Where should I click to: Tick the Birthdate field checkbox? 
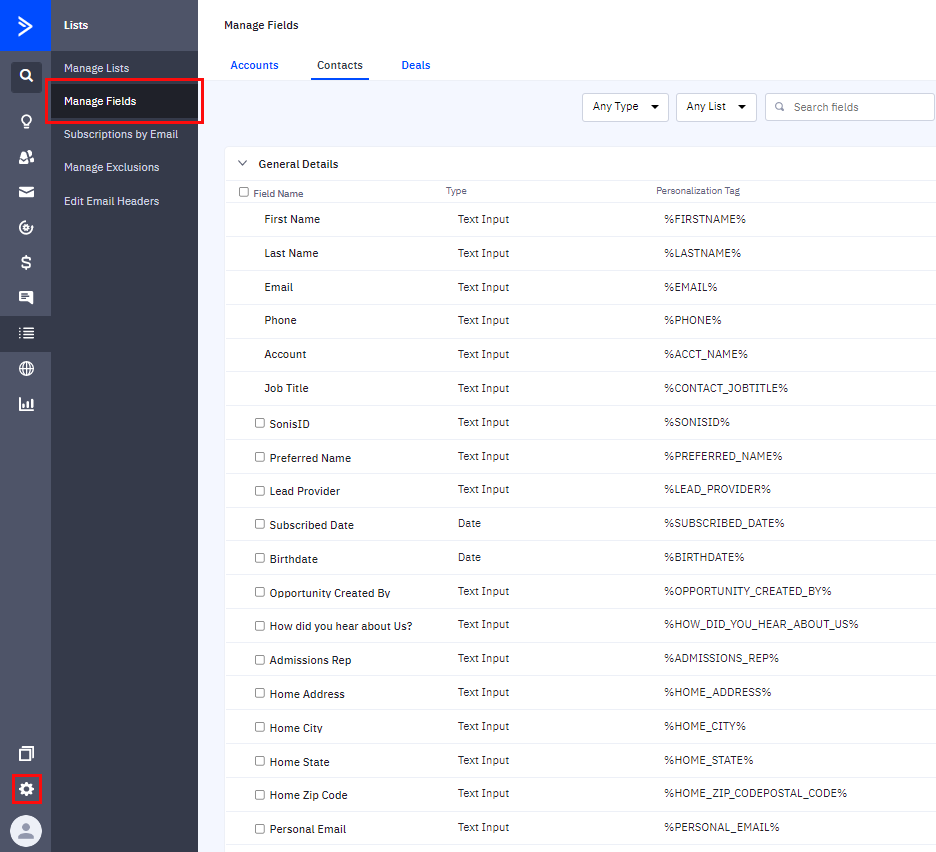click(260, 558)
